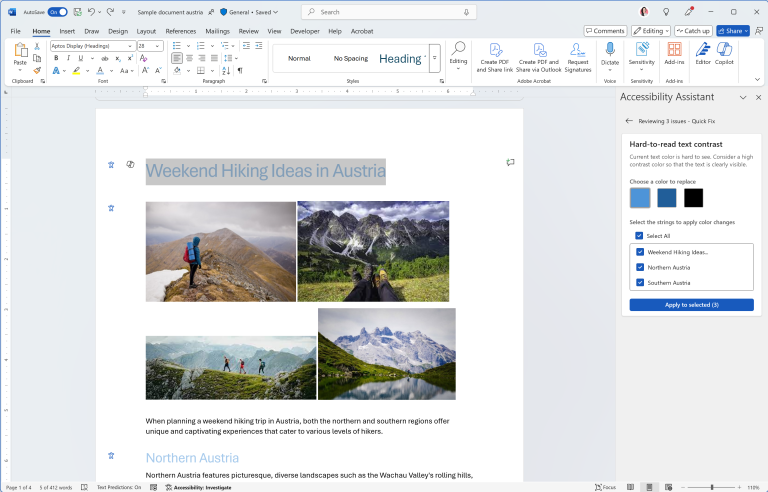Expand the Styles gallery

click(434, 58)
